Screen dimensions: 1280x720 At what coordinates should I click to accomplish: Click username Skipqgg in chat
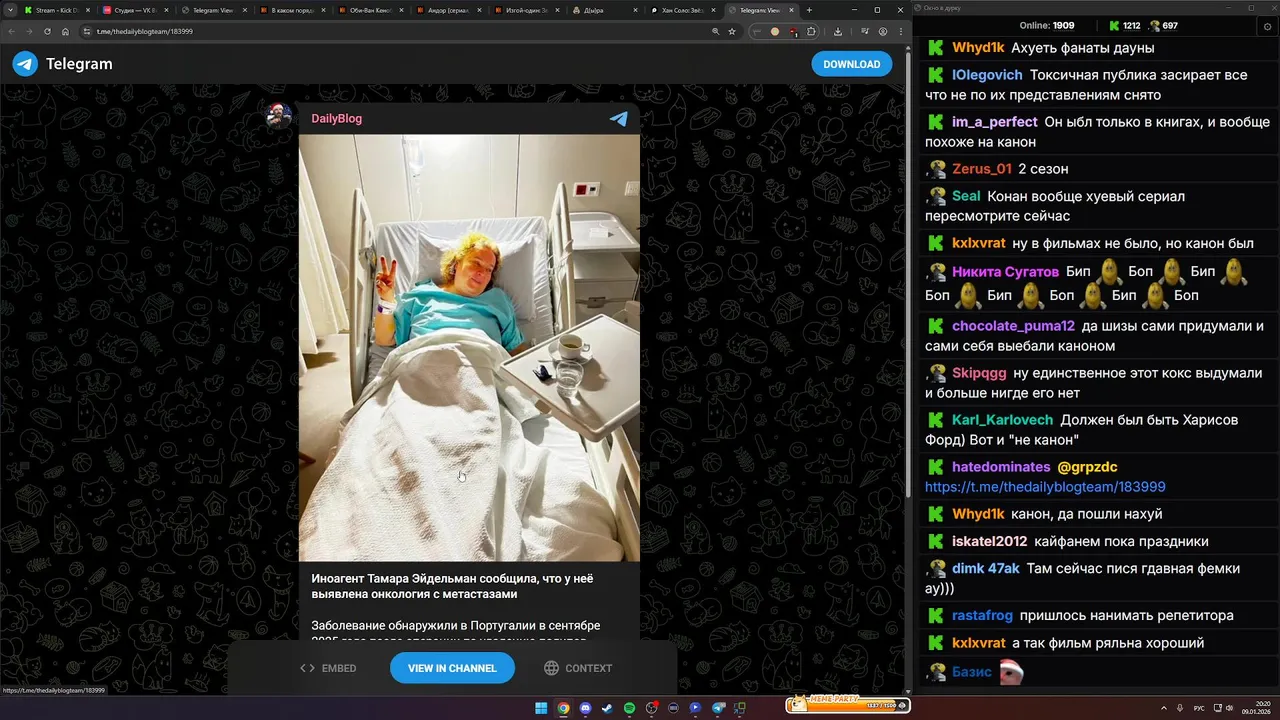pos(979,373)
